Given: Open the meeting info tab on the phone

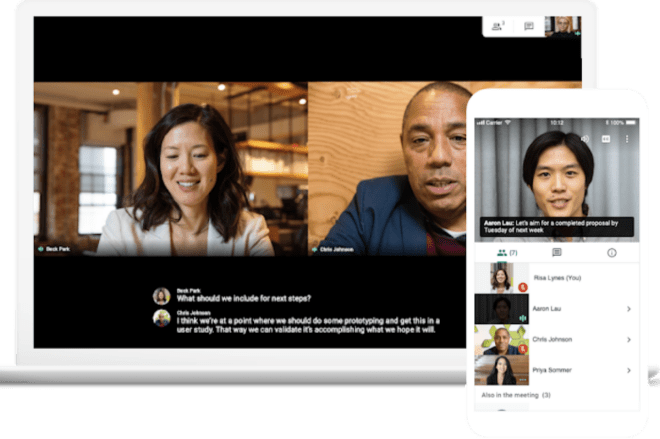Looking at the screenshot, I should click(612, 253).
